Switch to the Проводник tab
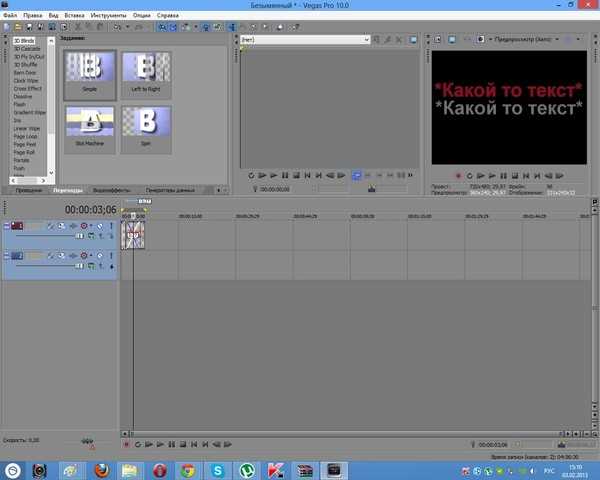This screenshot has width=600, height=480. click(x=29, y=190)
